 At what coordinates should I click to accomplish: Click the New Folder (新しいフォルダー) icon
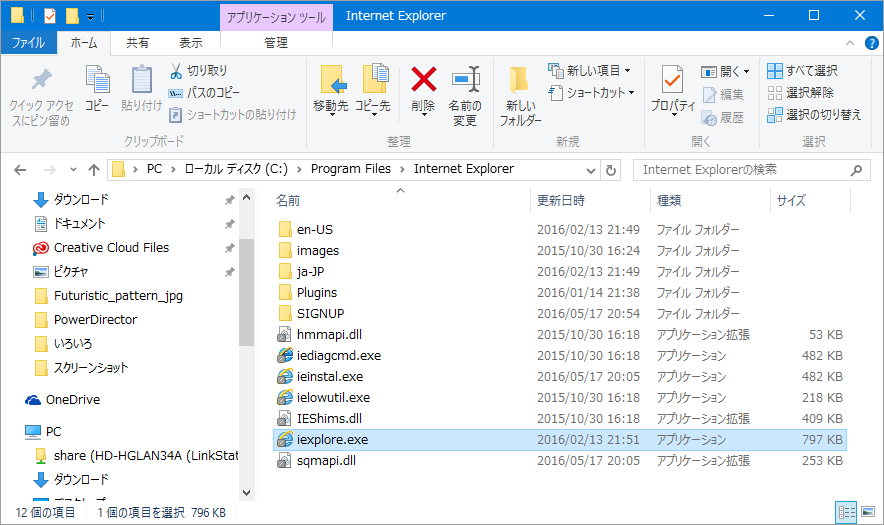pyautogui.click(x=520, y=80)
